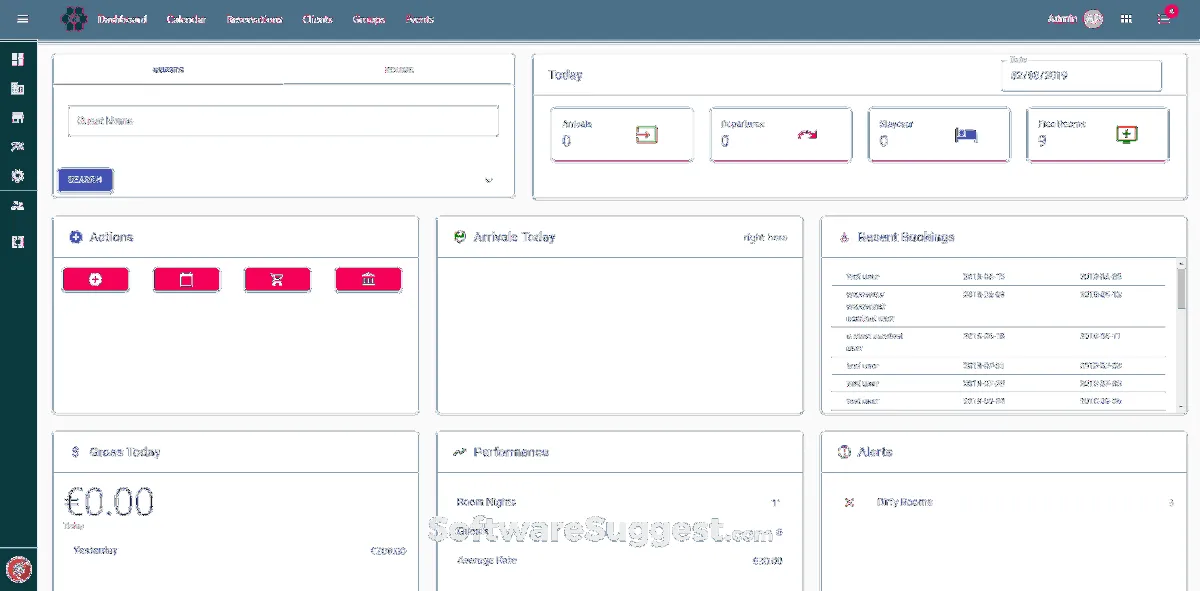Open the Events menu item
This screenshot has width=1200, height=591.
coord(420,19)
